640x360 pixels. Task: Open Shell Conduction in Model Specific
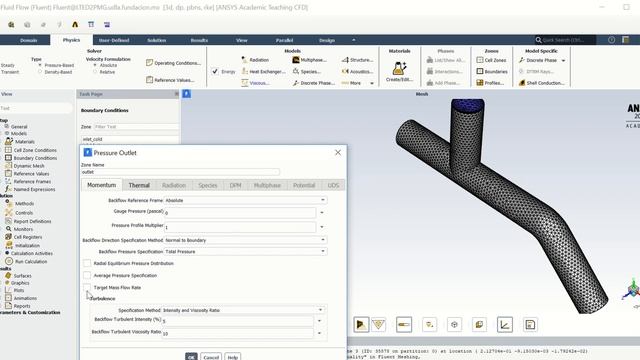pyautogui.click(x=541, y=83)
